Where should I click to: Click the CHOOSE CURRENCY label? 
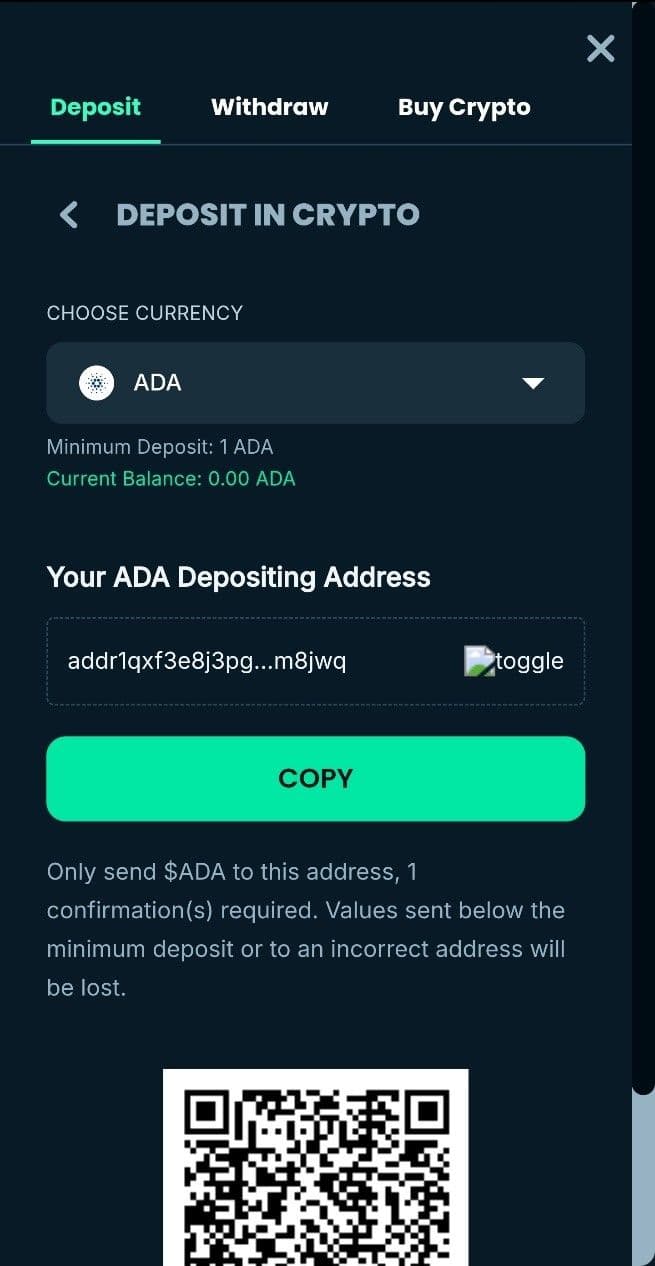pos(145,313)
